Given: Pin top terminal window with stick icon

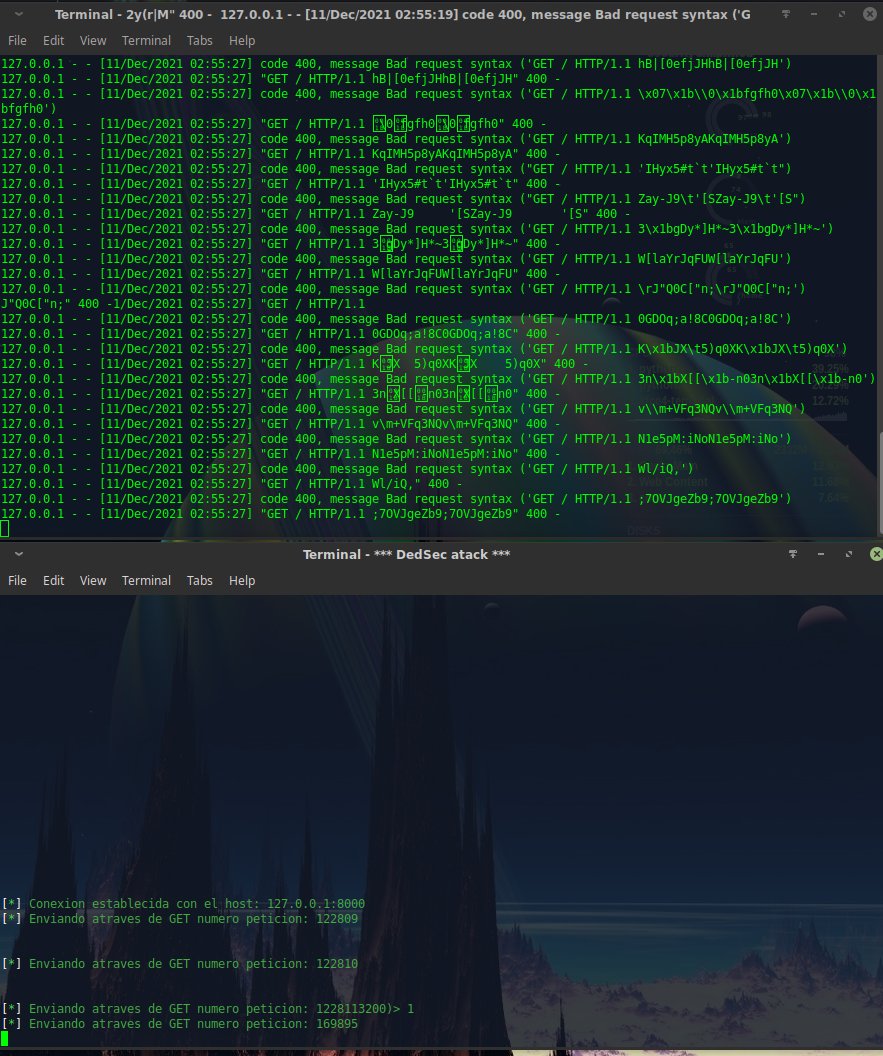Looking at the screenshot, I should [x=785, y=14].
